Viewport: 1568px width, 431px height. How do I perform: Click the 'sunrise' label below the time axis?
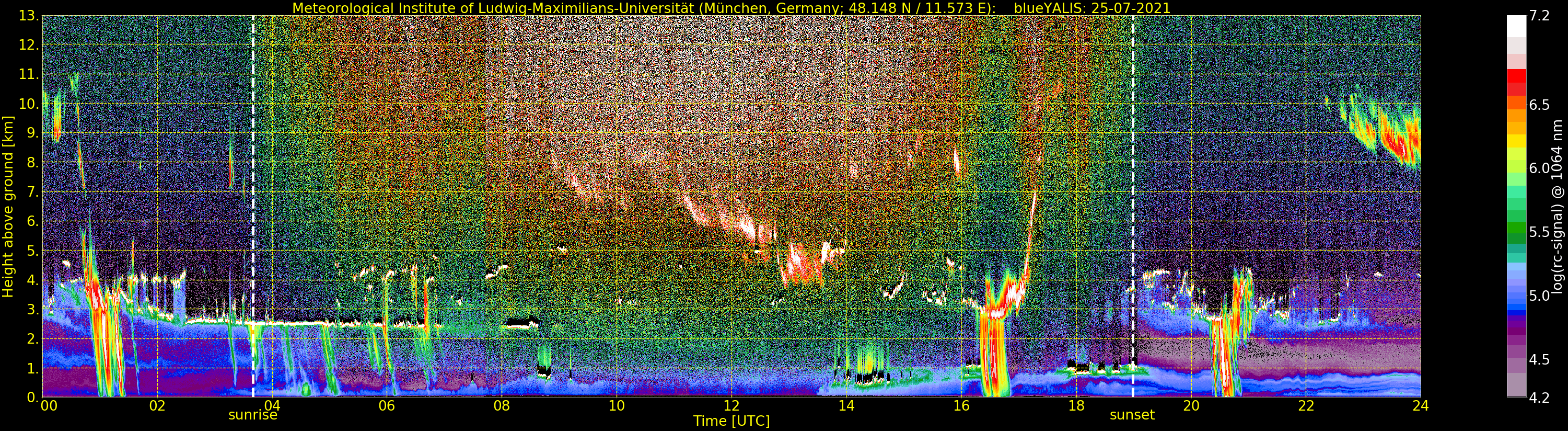click(x=252, y=415)
